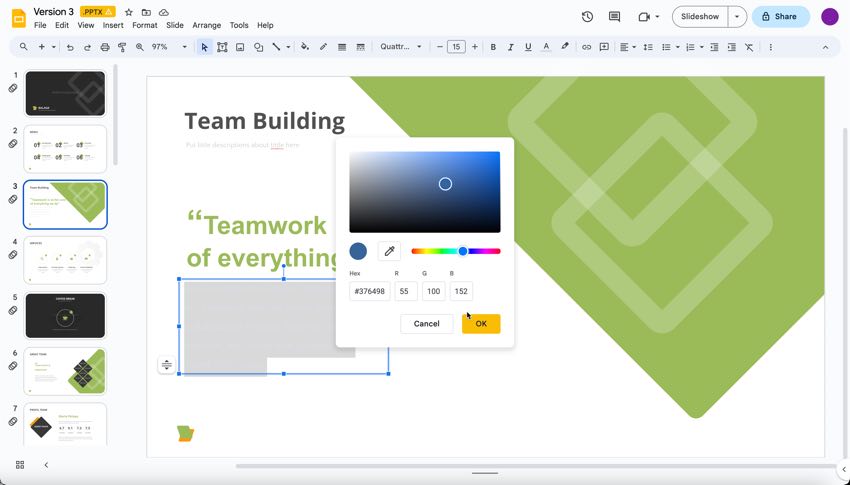This screenshot has height=485, width=850.
Task: View the version history clock icon
Action: pos(587,17)
